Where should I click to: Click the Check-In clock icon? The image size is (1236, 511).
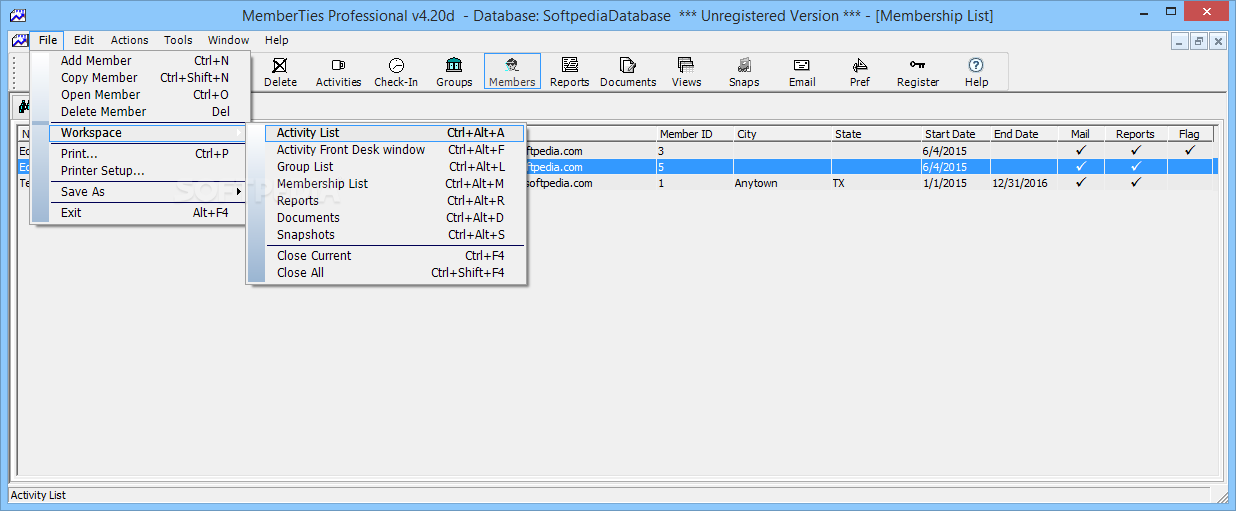coord(396,72)
